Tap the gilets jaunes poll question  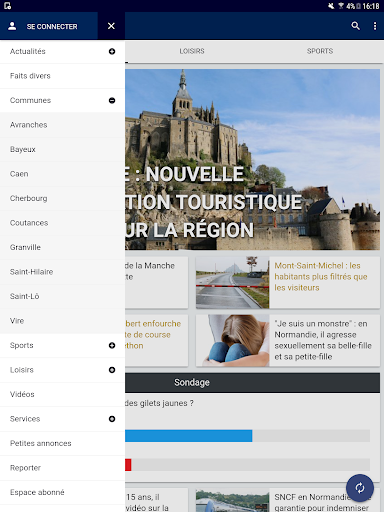tap(159, 403)
